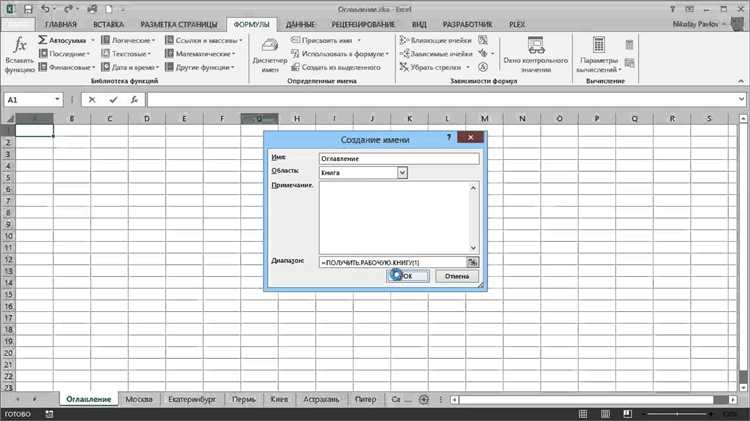Switch to the ДАННЫЕ tab
This screenshot has width=750, height=421.
pos(300,24)
